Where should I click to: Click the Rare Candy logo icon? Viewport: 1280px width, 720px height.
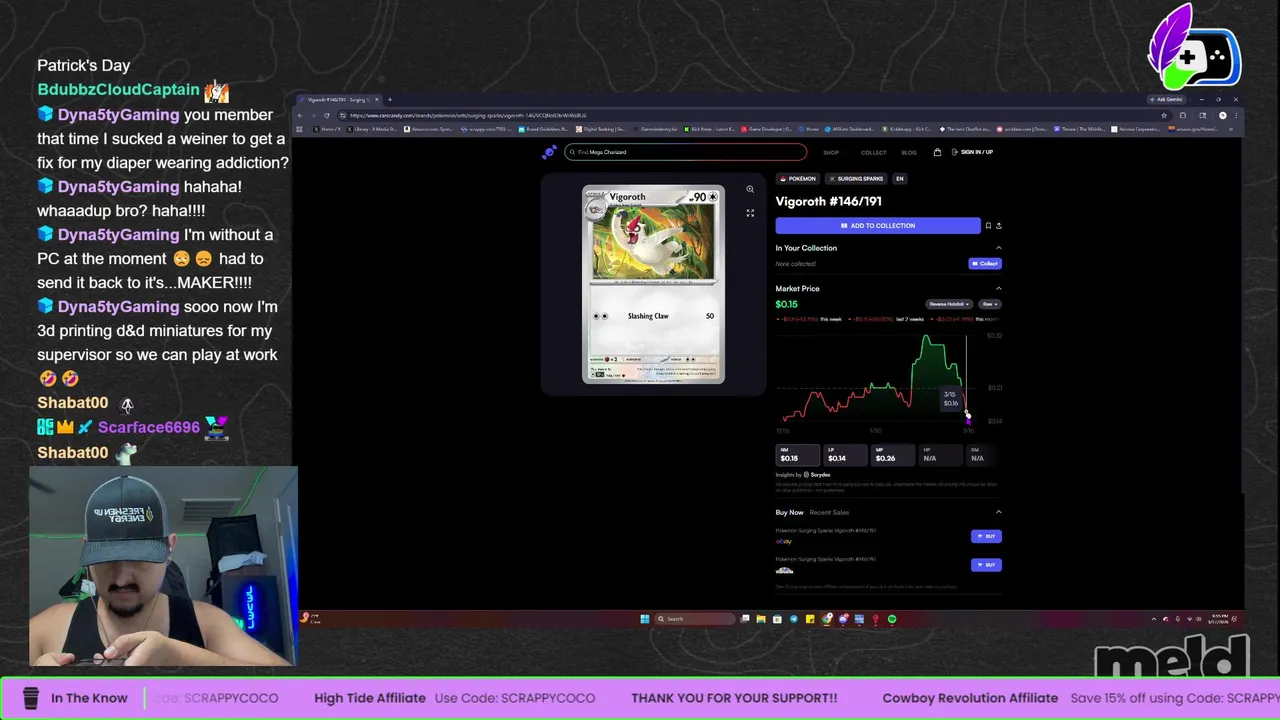pyautogui.click(x=549, y=152)
